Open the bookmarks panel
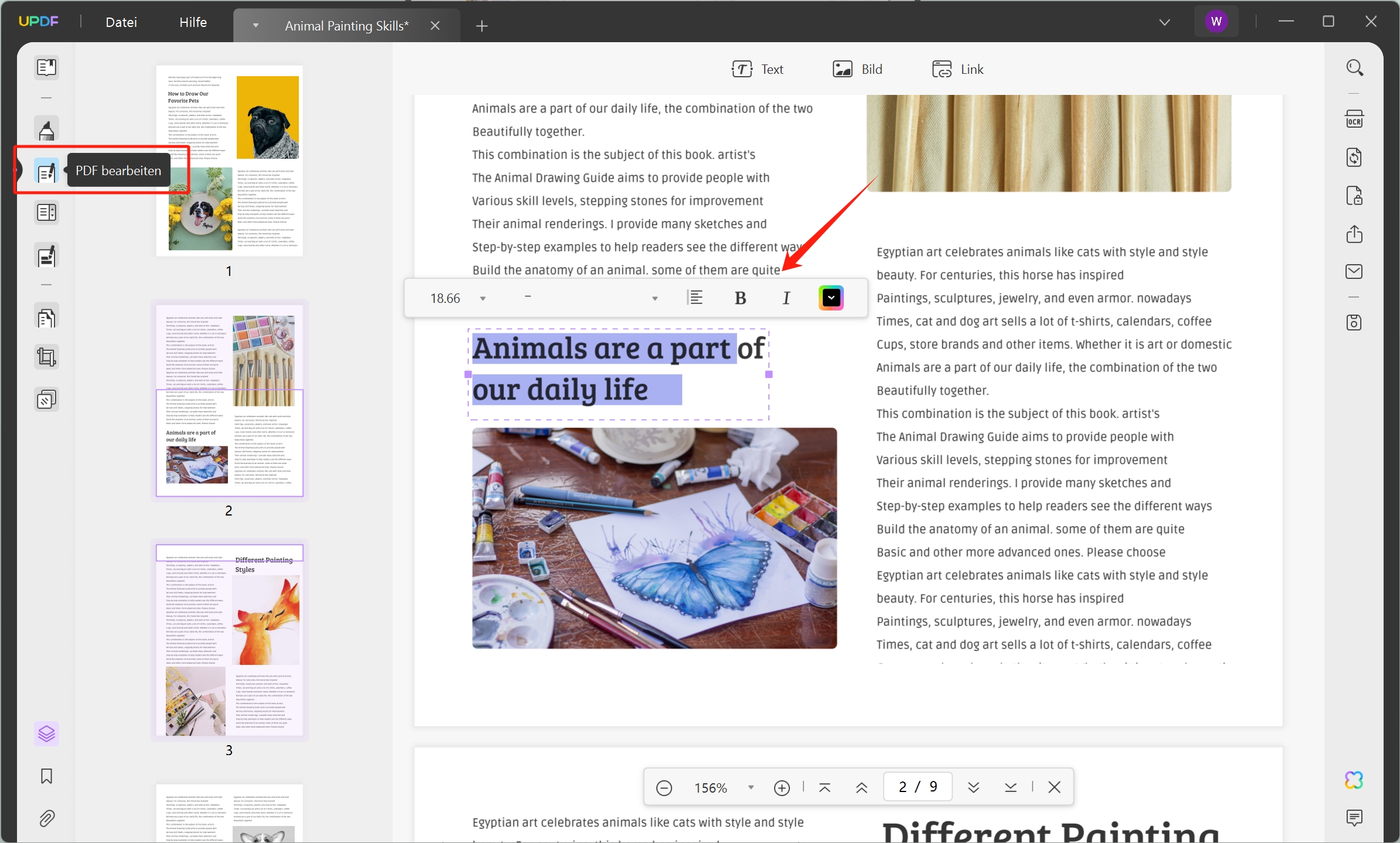Viewport: 1400px width, 843px height. (46, 776)
